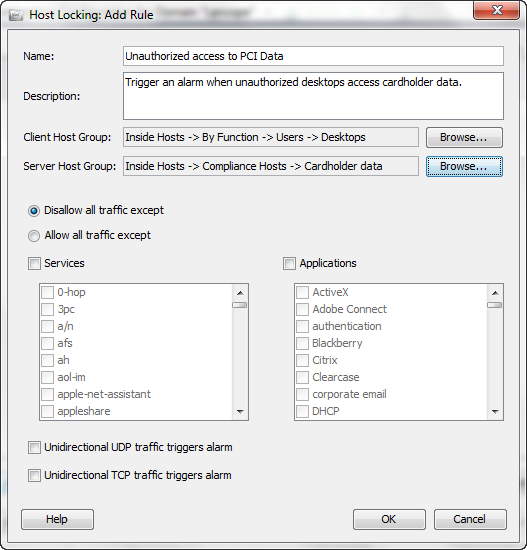Click the Host Locking title bar icon
The width and height of the screenshot is (527, 550).
click(x=15, y=15)
